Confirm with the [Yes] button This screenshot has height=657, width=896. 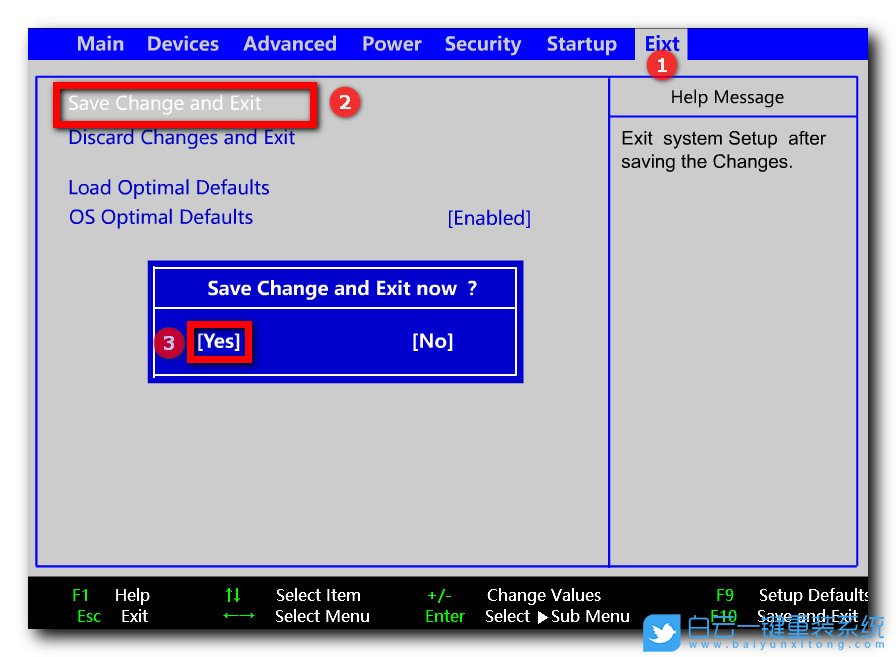tap(219, 342)
